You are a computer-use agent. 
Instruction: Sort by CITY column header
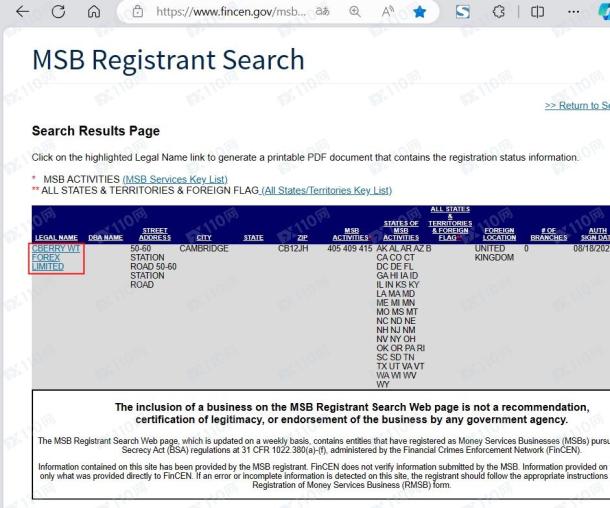204,238
